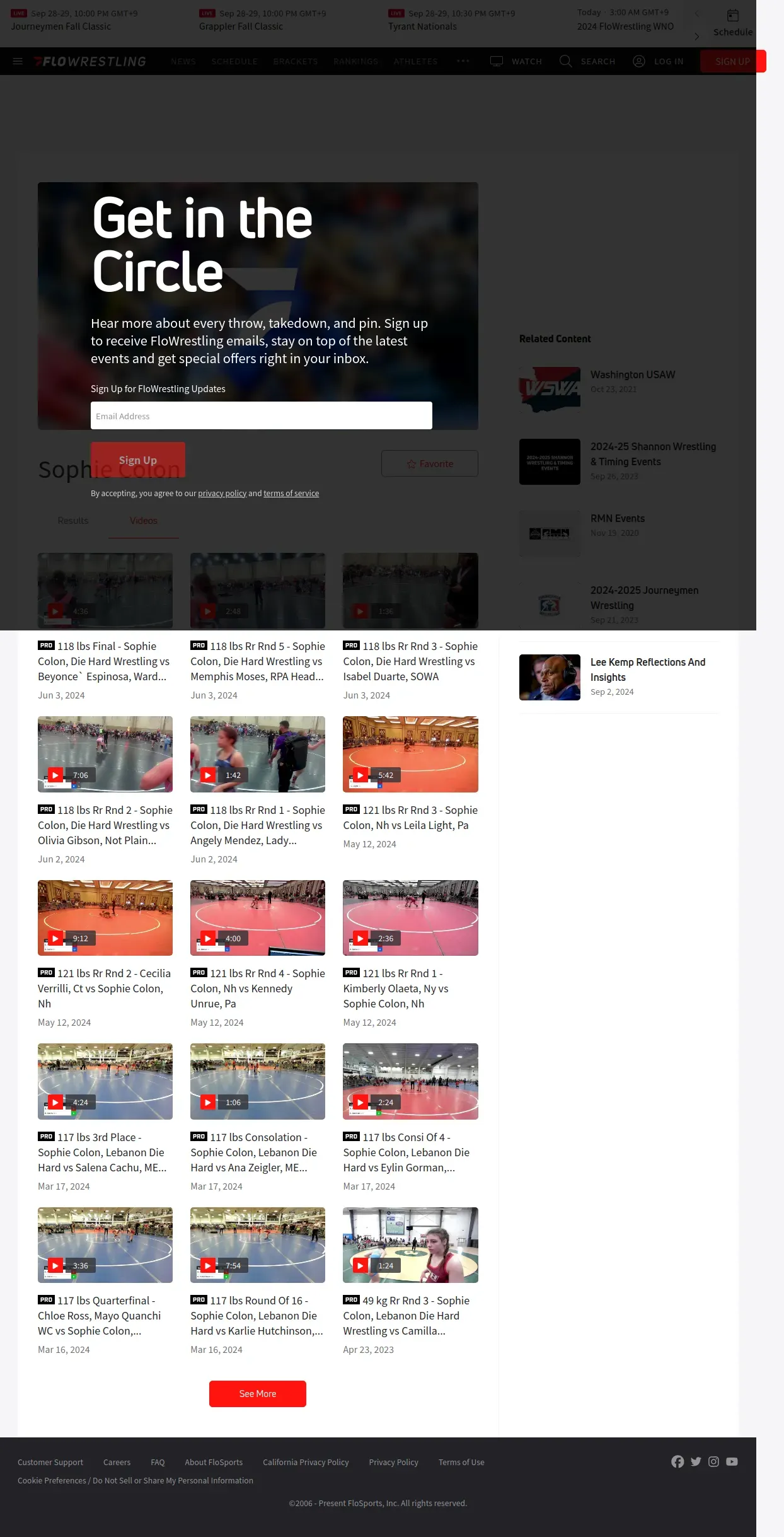The height and width of the screenshot is (1537, 784).
Task: Open the Schedule calendar icon
Action: point(733,16)
